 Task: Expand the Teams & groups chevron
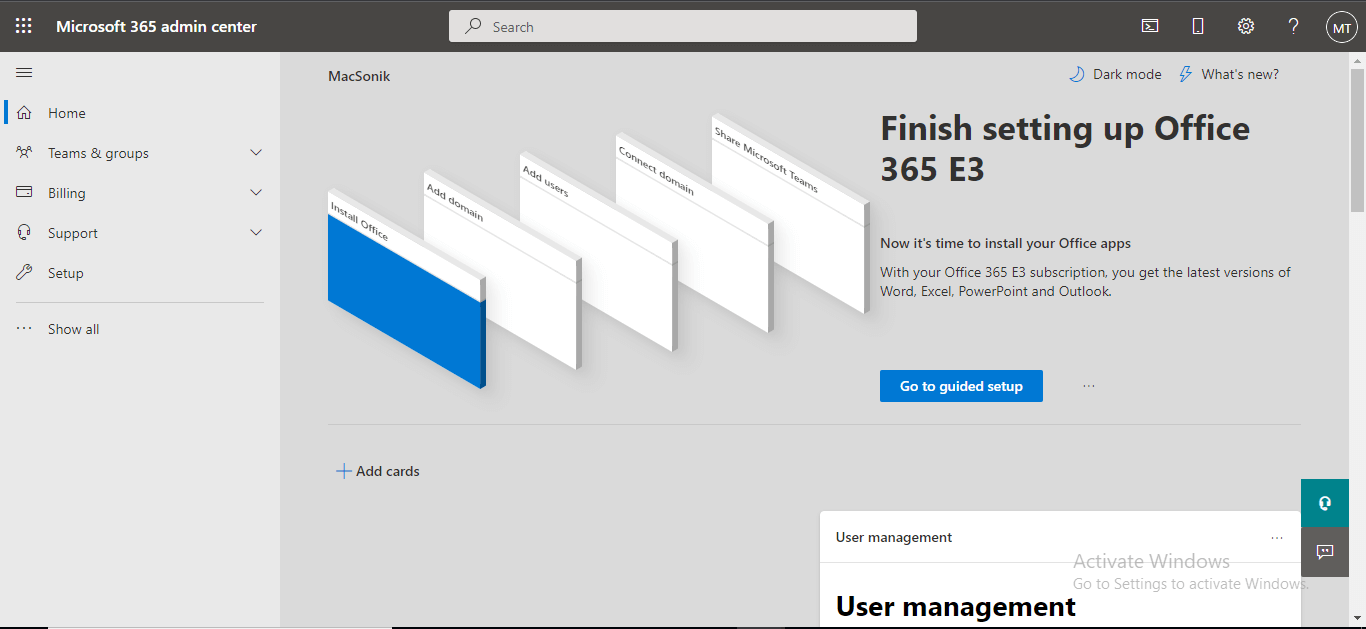click(256, 152)
